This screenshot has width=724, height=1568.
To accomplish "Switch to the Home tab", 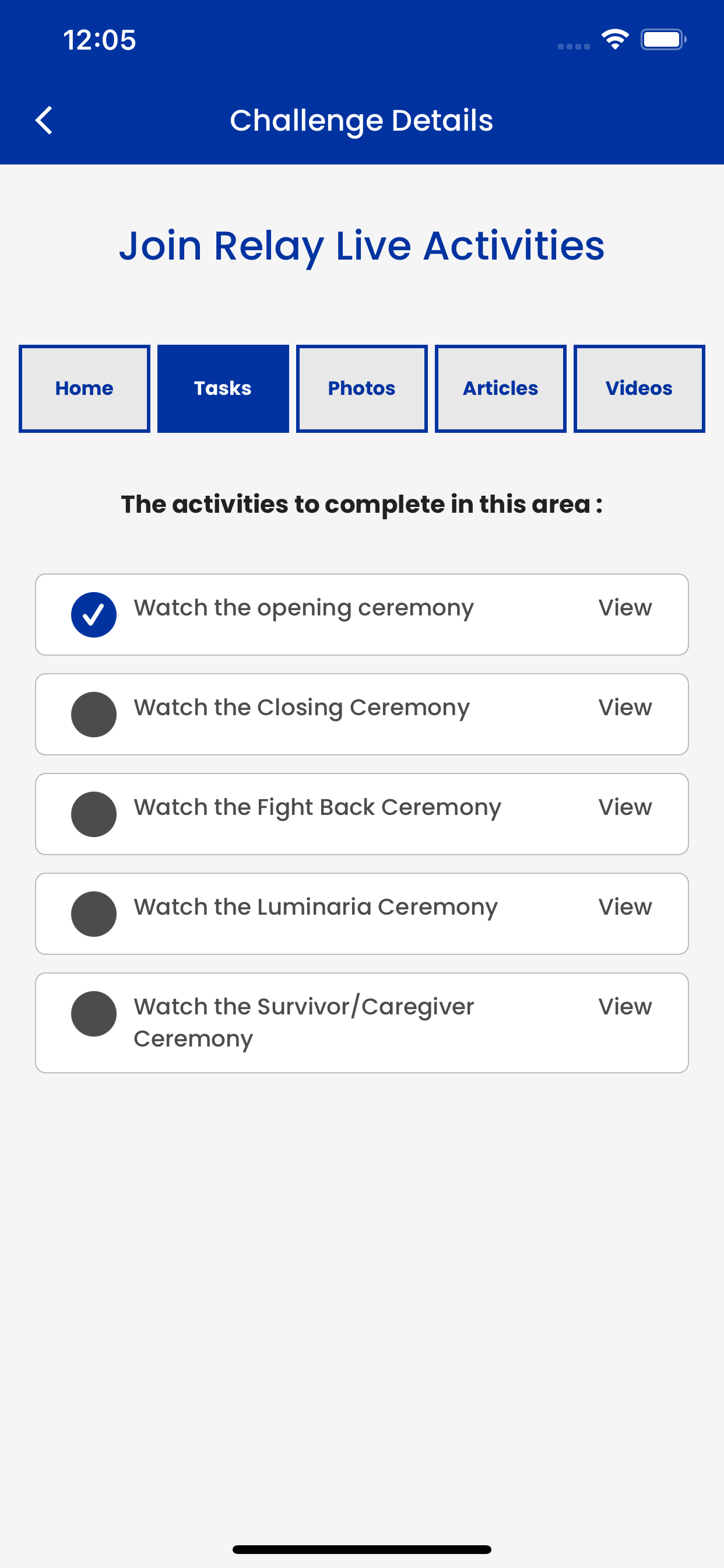I will pos(85,388).
